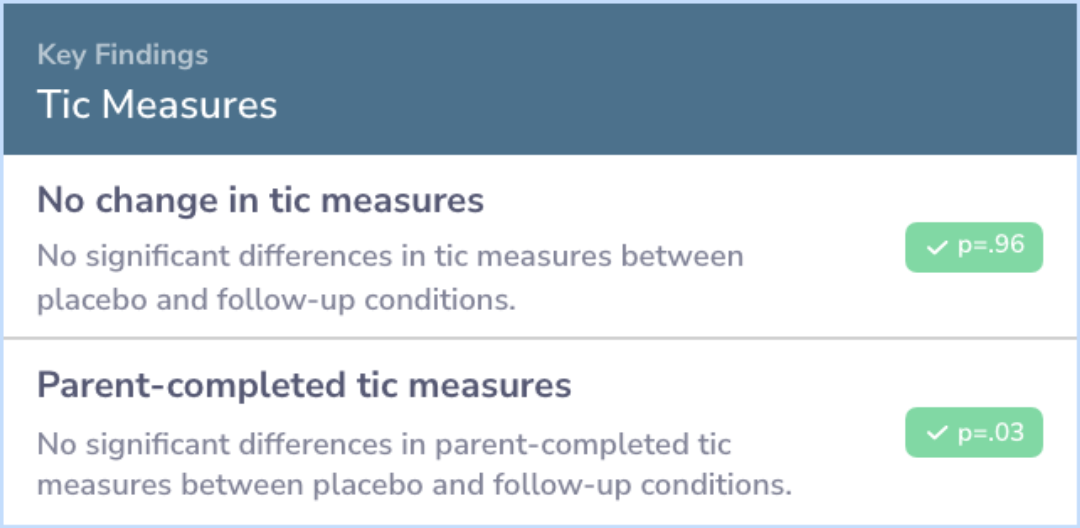Open the No change in tic measures heading
The image size is (1080, 528).
[260, 200]
